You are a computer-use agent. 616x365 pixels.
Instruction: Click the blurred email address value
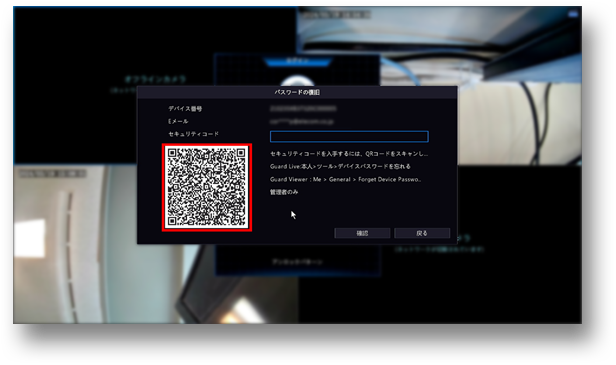(x=302, y=122)
